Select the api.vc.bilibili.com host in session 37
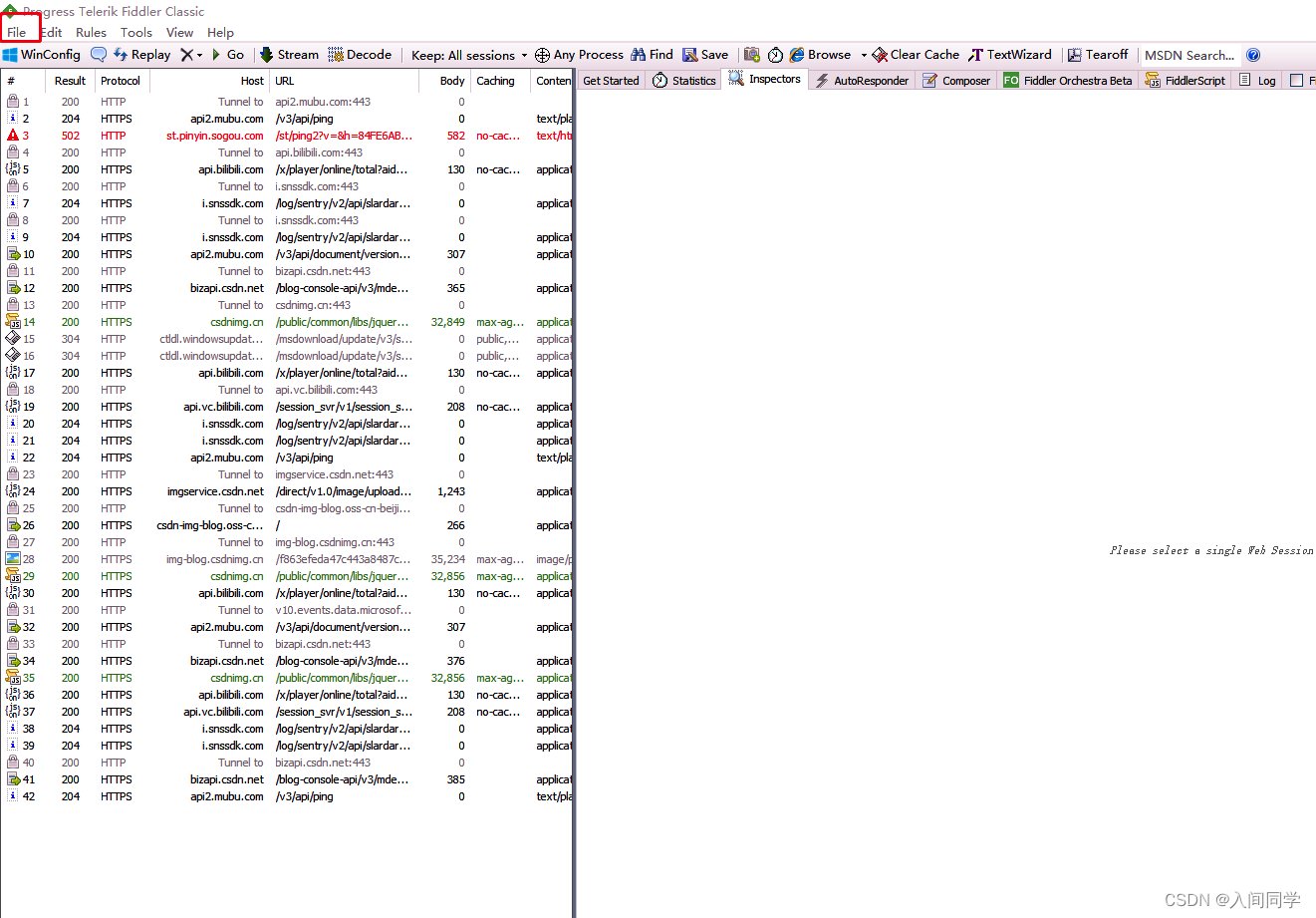The image size is (1316, 918). coord(223,712)
